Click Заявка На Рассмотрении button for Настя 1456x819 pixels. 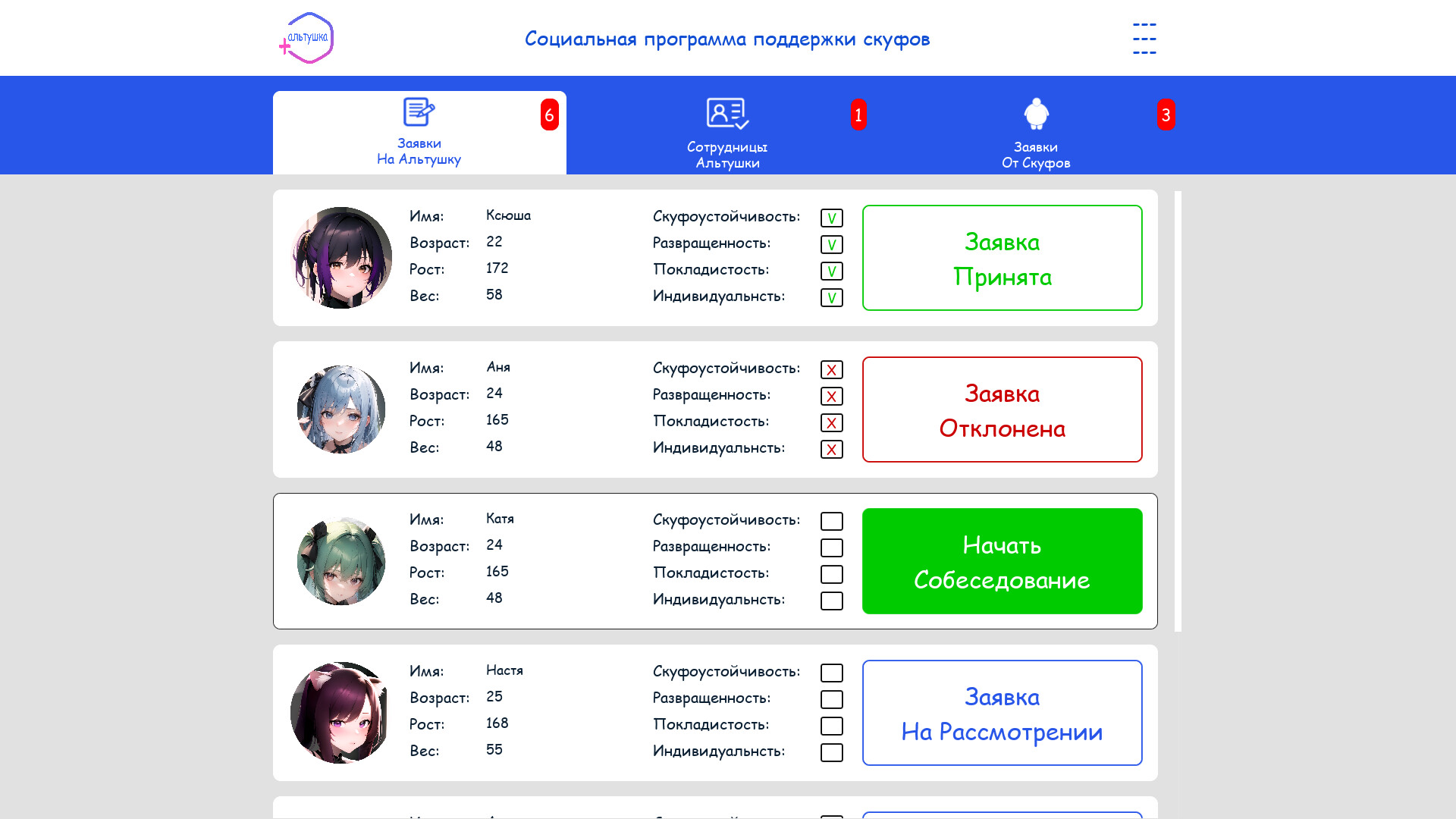pyautogui.click(x=1002, y=713)
